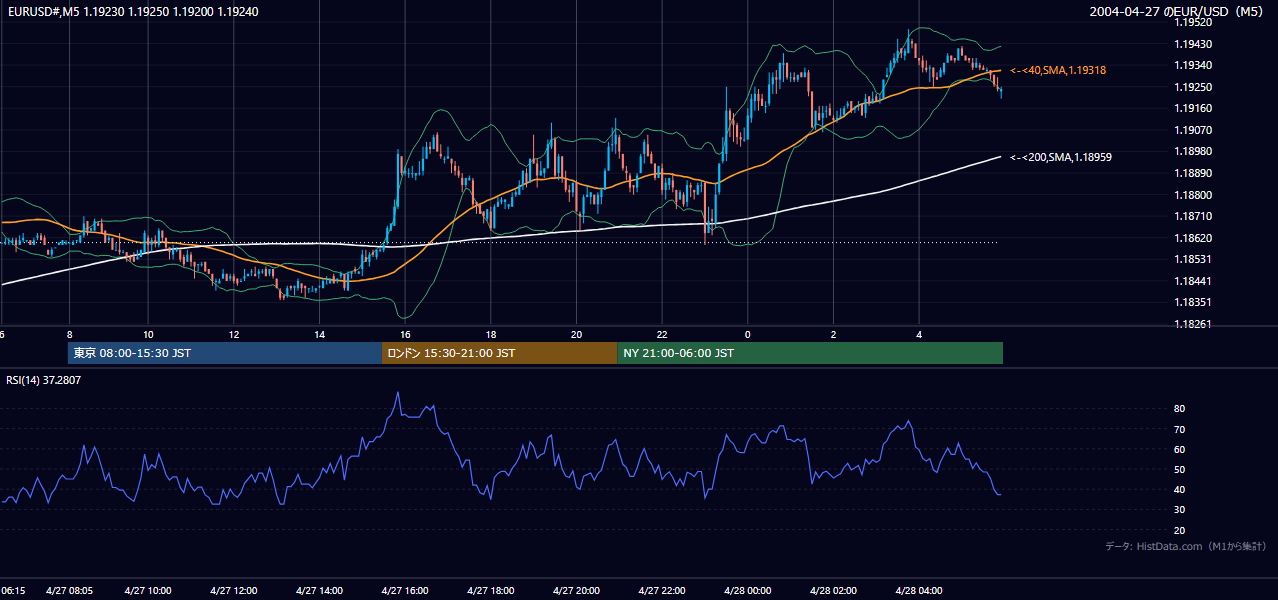Click the 4/27 16:00 bottom time label
The height and width of the screenshot is (600, 1278).
tap(405, 590)
